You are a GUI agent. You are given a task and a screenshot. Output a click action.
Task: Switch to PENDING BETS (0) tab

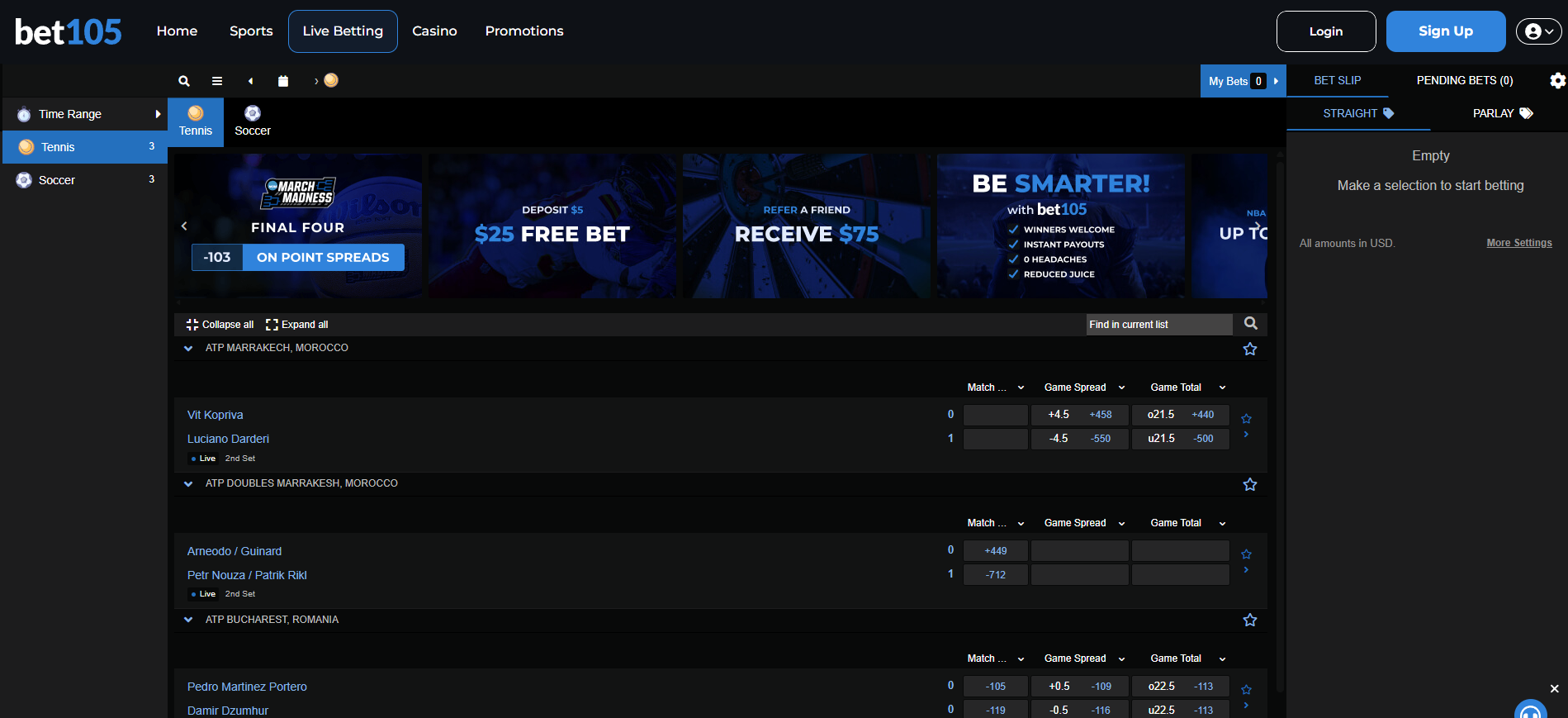tap(1465, 81)
